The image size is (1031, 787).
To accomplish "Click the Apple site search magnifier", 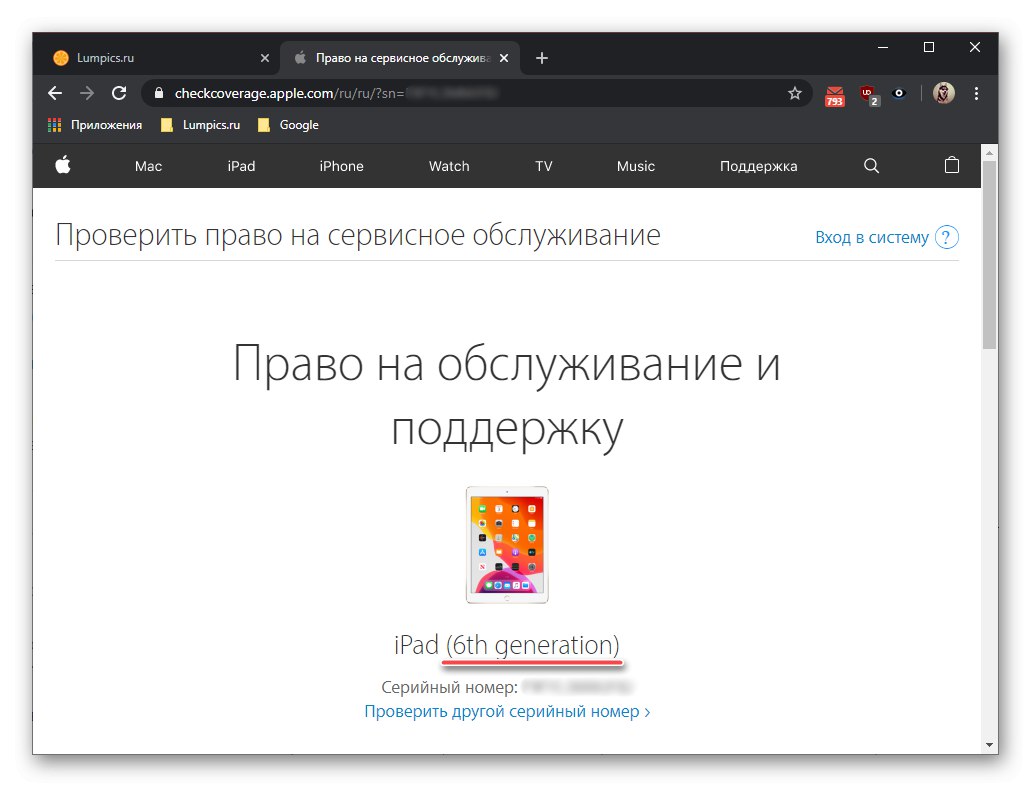I will (871, 166).
